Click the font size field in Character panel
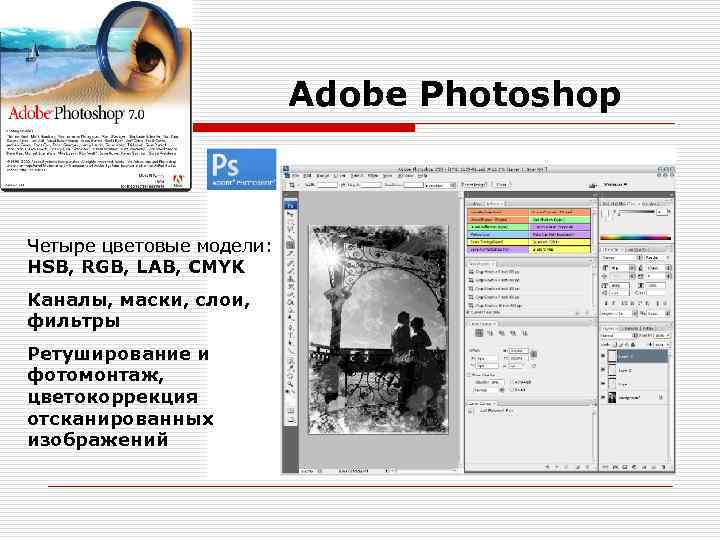This screenshot has width=720, height=540. (619, 268)
